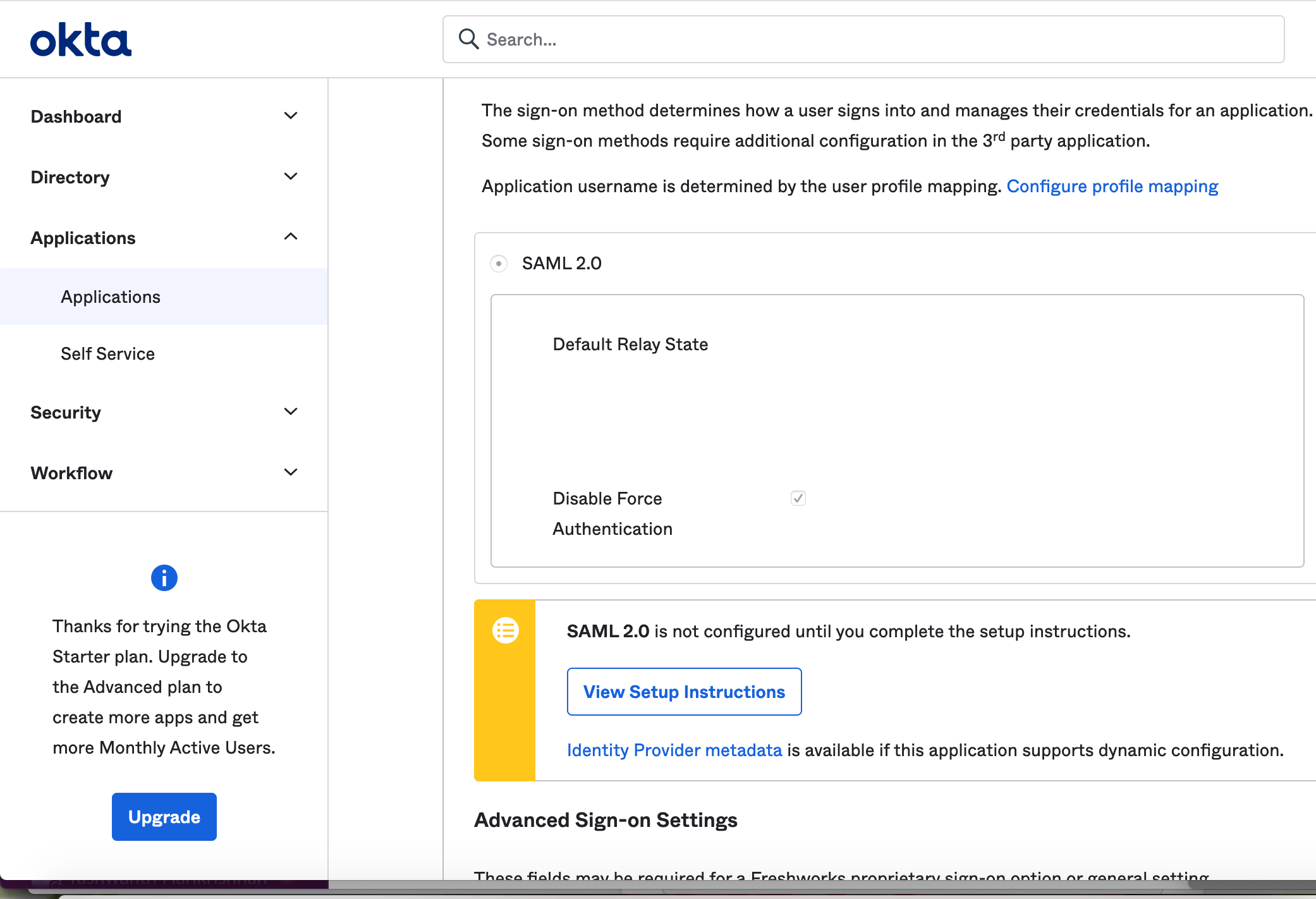The height and width of the screenshot is (899, 1316).
Task: Click the Dashboard sidebar label
Action: pyautogui.click(x=76, y=116)
